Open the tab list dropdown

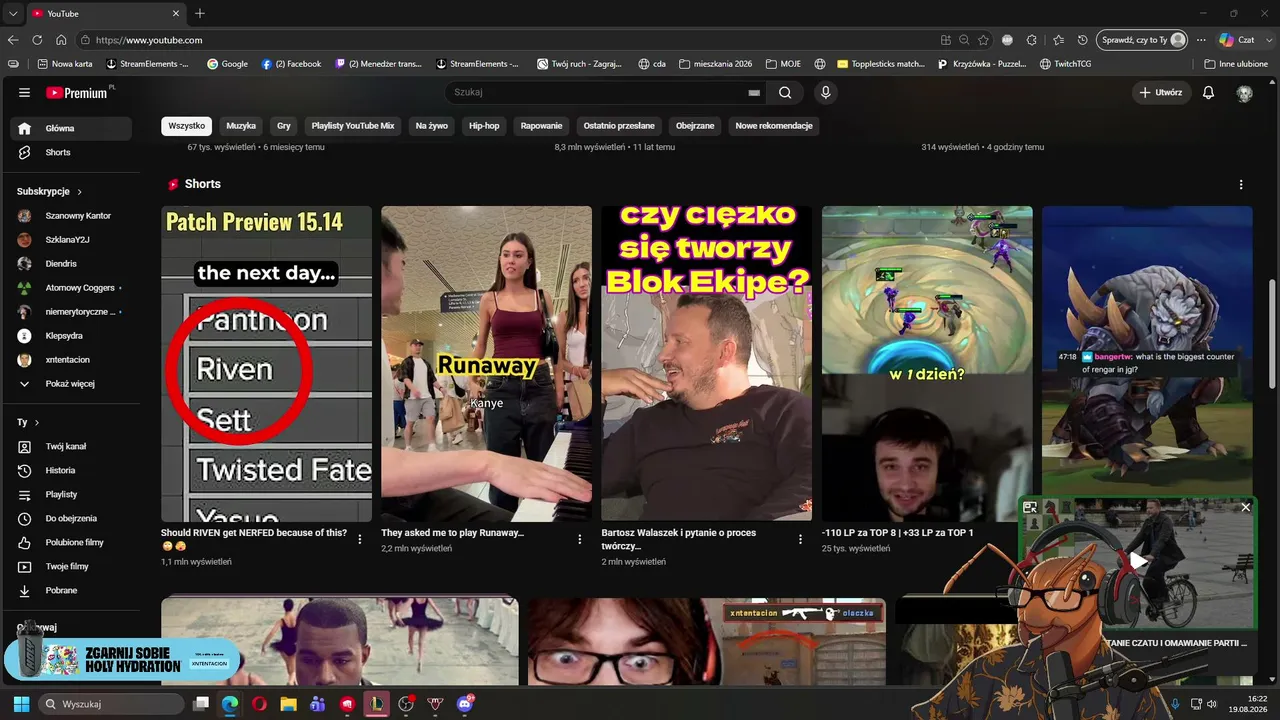[13, 13]
